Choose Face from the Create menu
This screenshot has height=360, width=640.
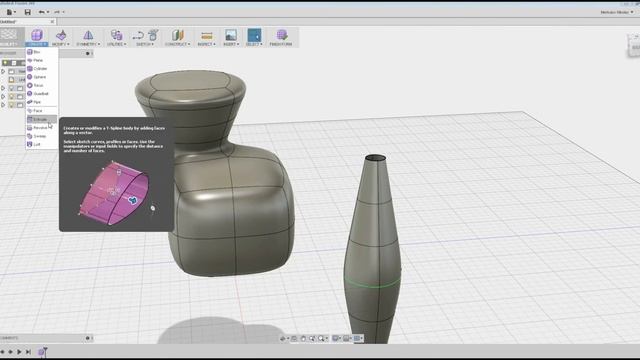[42, 111]
